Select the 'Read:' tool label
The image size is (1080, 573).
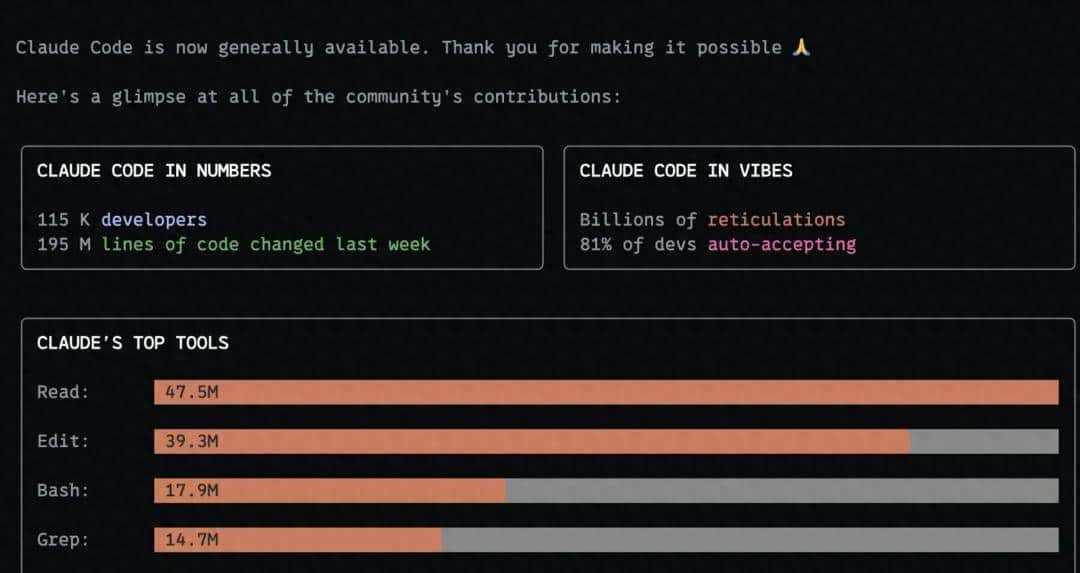[x=63, y=392]
